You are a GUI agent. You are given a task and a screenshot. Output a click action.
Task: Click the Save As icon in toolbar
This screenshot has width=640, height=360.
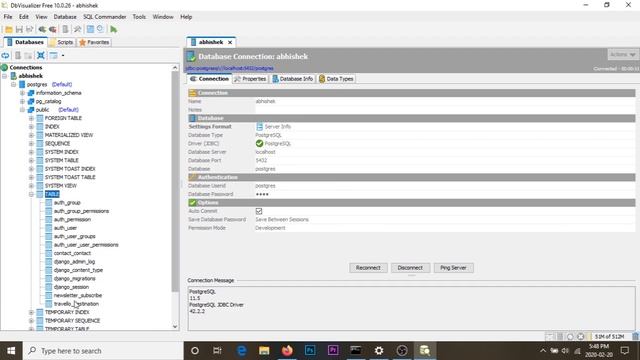[x=29, y=29]
